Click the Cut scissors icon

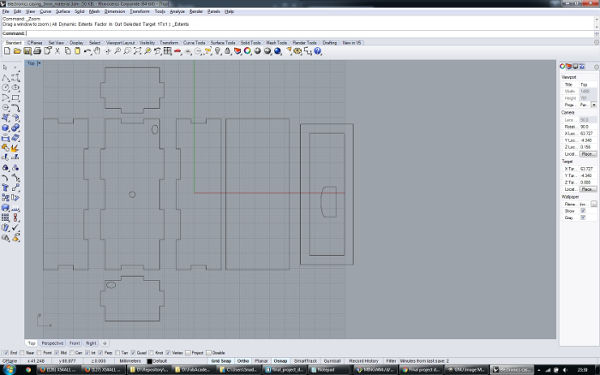point(57,51)
